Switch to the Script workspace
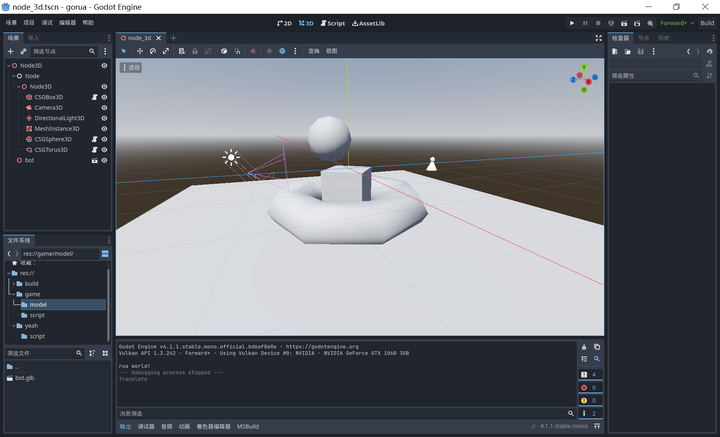 pyautogui.click(x=333, y=22)
